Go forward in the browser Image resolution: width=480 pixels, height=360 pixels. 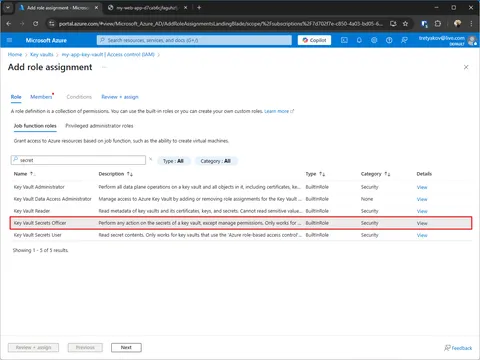[x=22, y=24]
